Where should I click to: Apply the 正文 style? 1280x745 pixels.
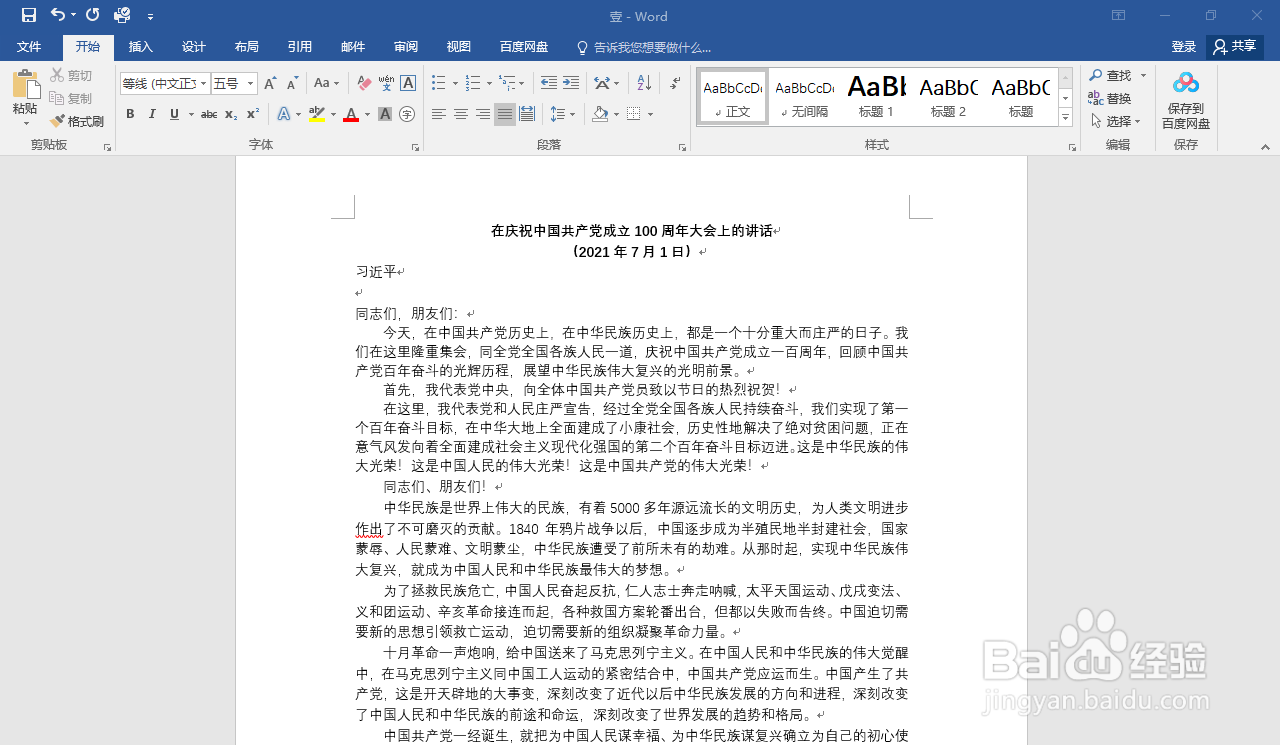733,97
